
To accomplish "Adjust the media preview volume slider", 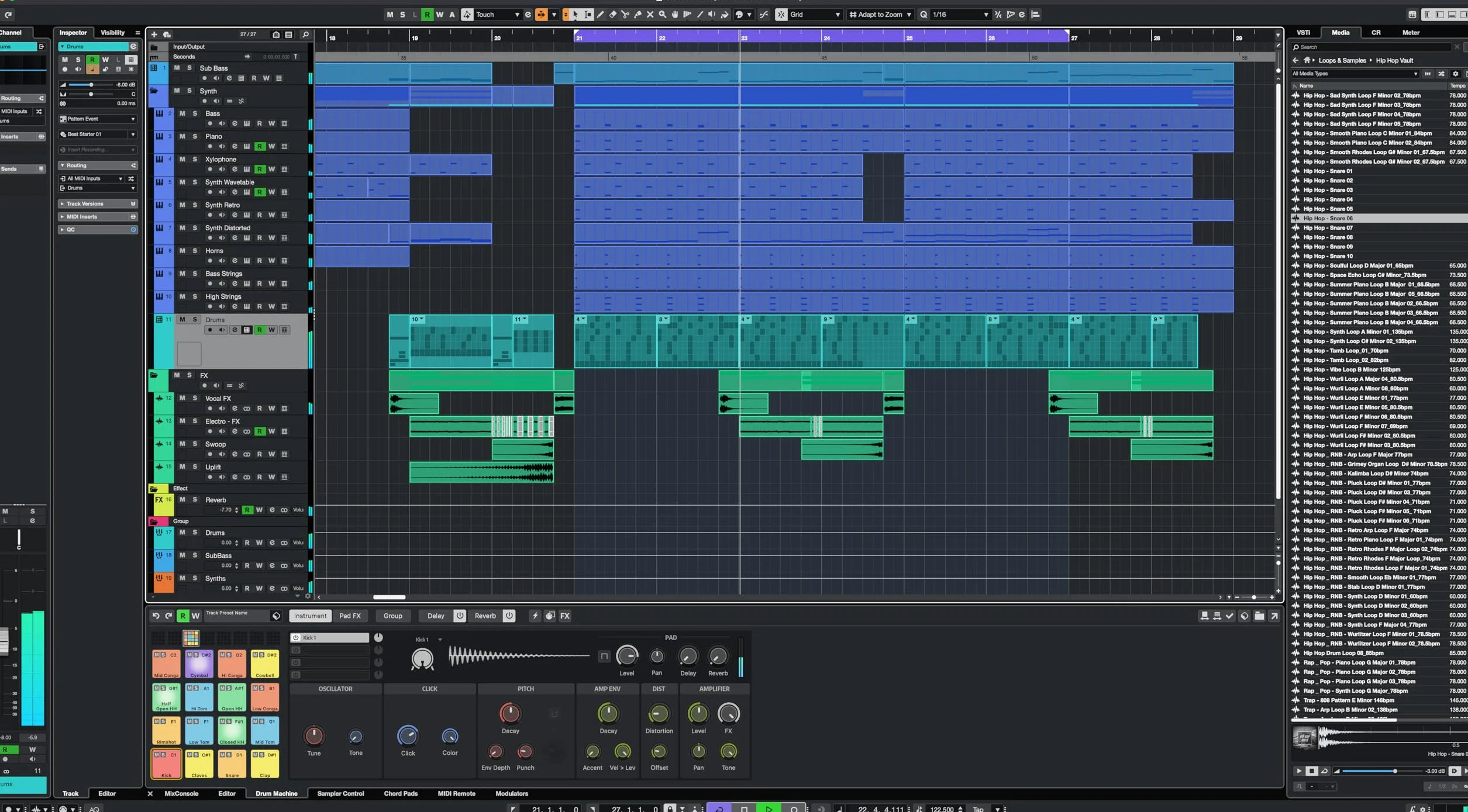I will [1382, 770].
